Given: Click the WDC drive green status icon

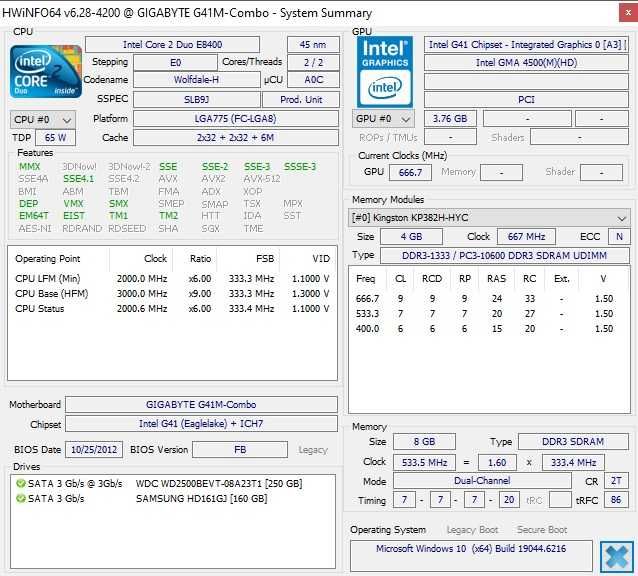Looking at the screenshot, I should click(x=21, y=483).
